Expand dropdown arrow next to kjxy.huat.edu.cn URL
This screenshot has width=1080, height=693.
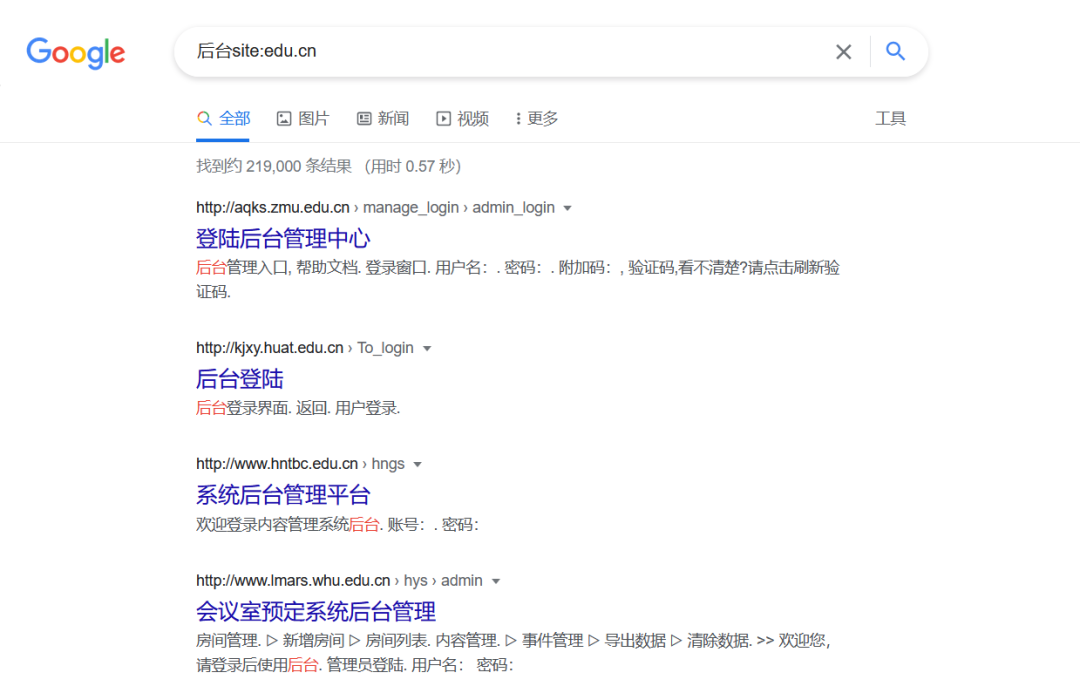pos(427,349)
